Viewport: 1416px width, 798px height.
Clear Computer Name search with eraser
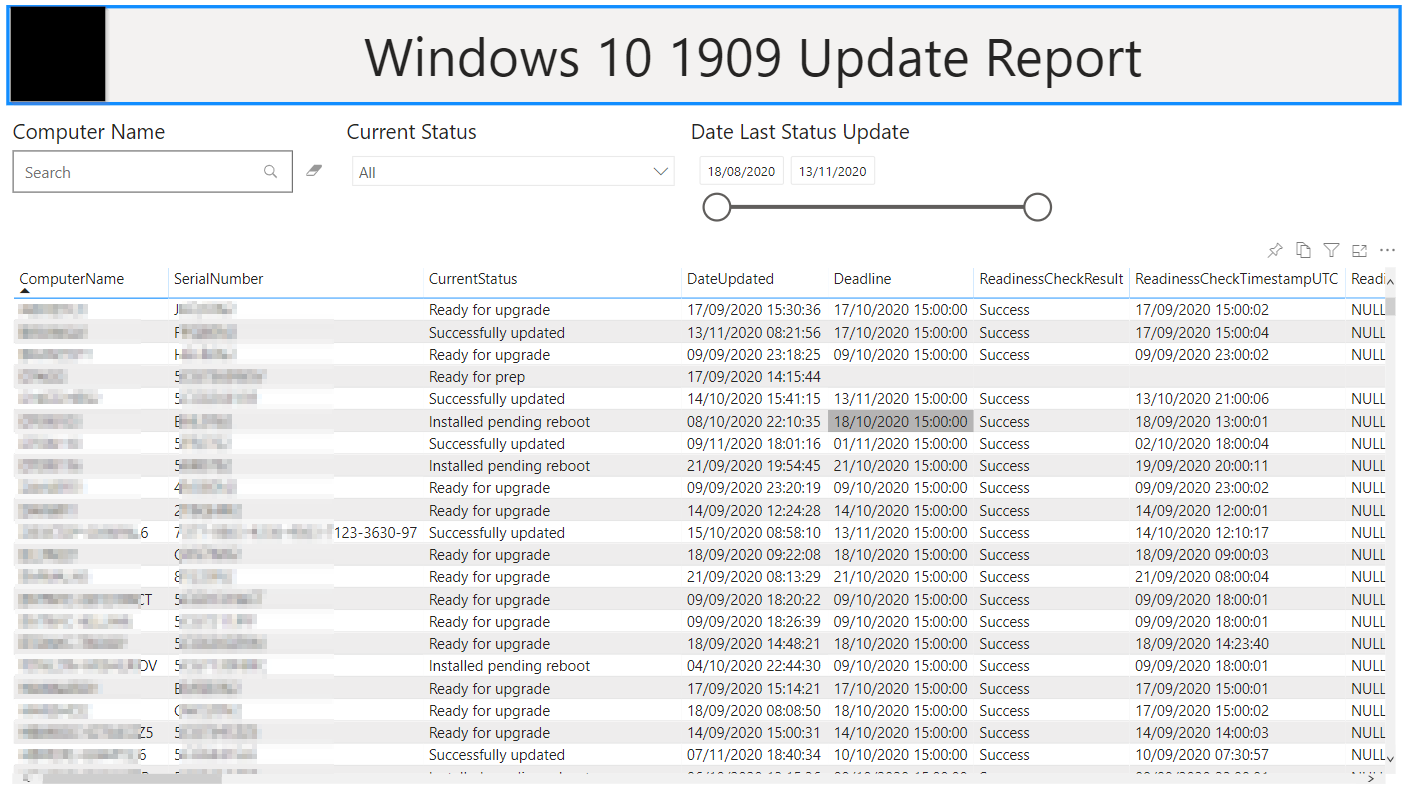point(314,171)
